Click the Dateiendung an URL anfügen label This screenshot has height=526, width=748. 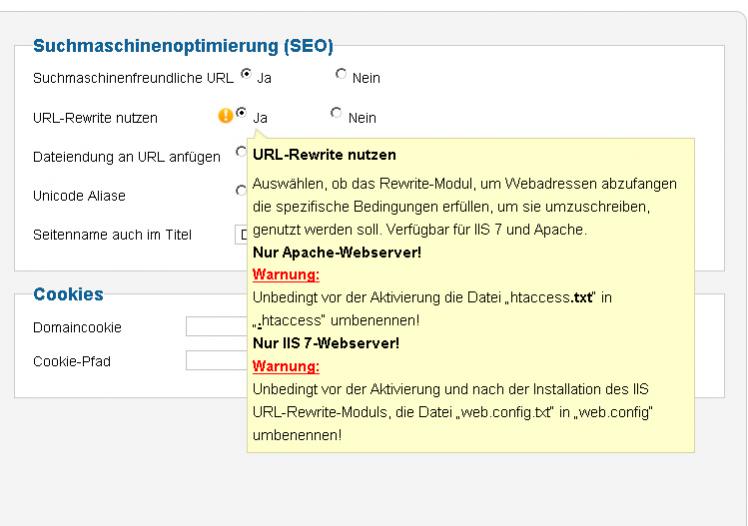click(x=126, y=157)
